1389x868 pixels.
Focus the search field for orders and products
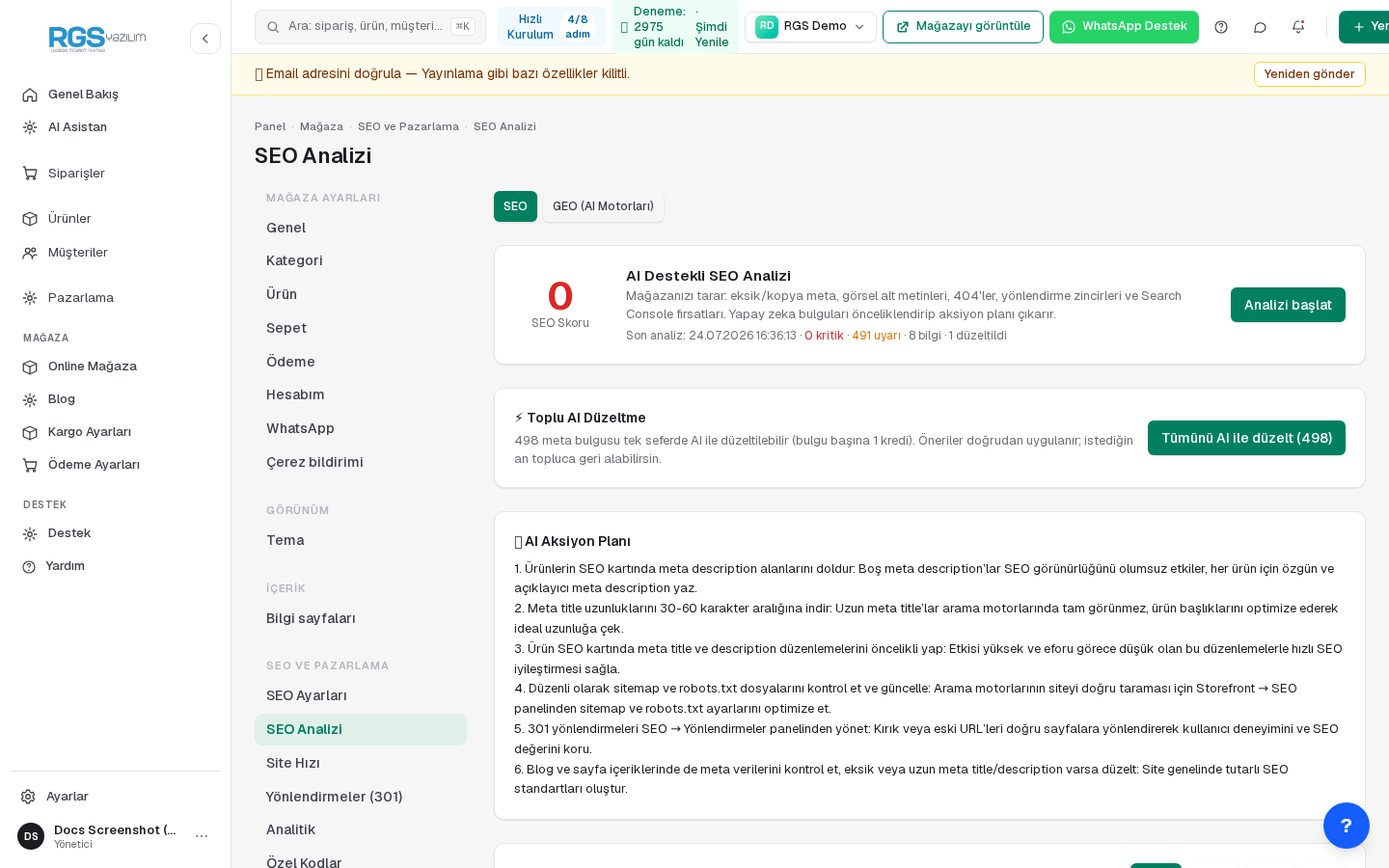coord(370,27)
